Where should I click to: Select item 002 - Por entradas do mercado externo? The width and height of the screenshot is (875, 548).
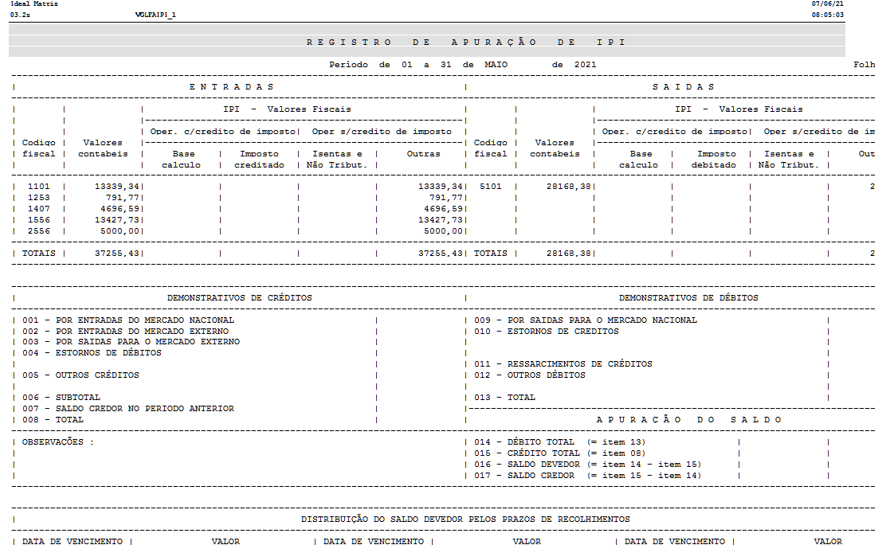[125, 331]
